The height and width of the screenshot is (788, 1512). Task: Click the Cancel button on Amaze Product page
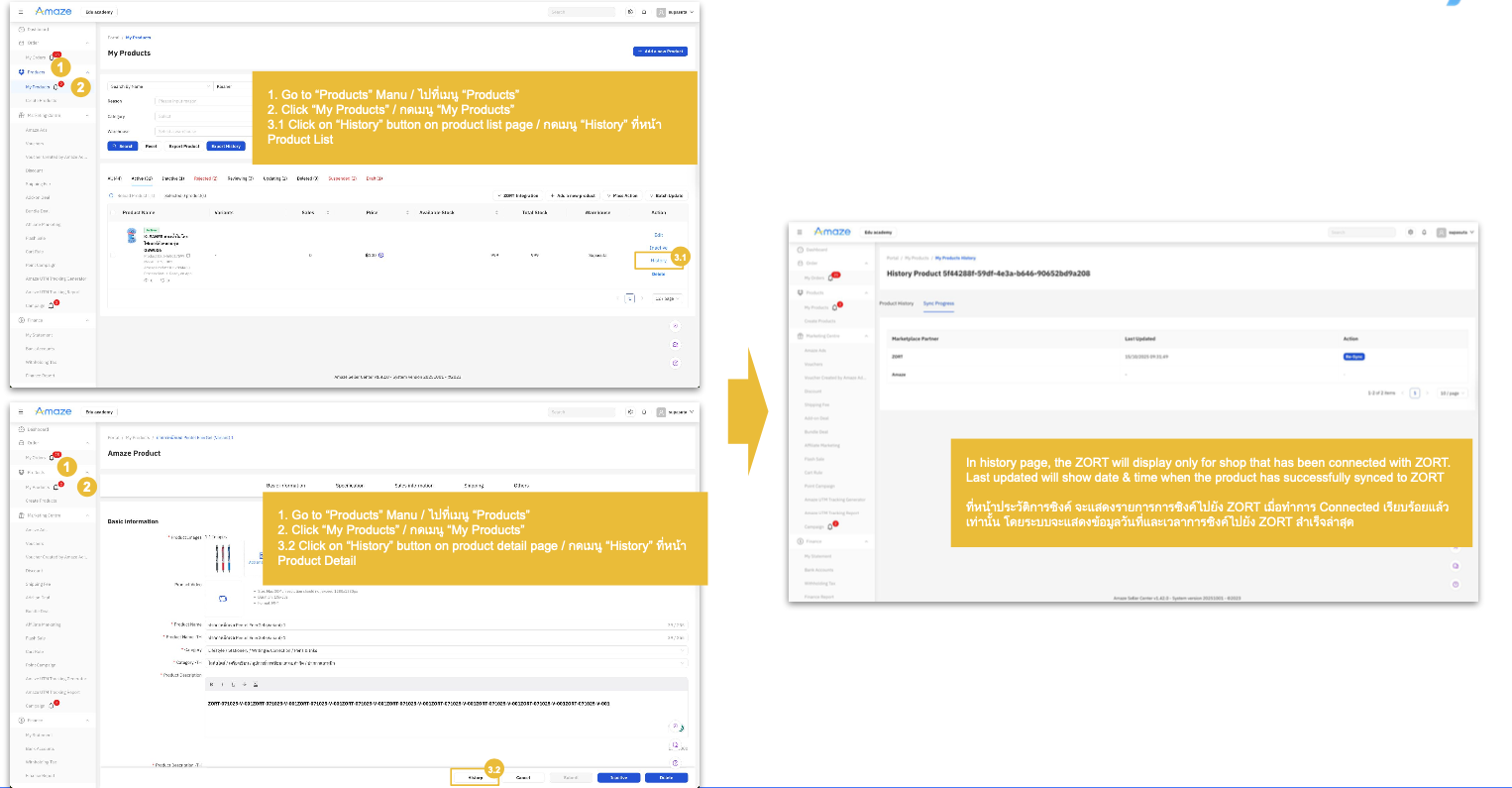(x=523, y=777)
